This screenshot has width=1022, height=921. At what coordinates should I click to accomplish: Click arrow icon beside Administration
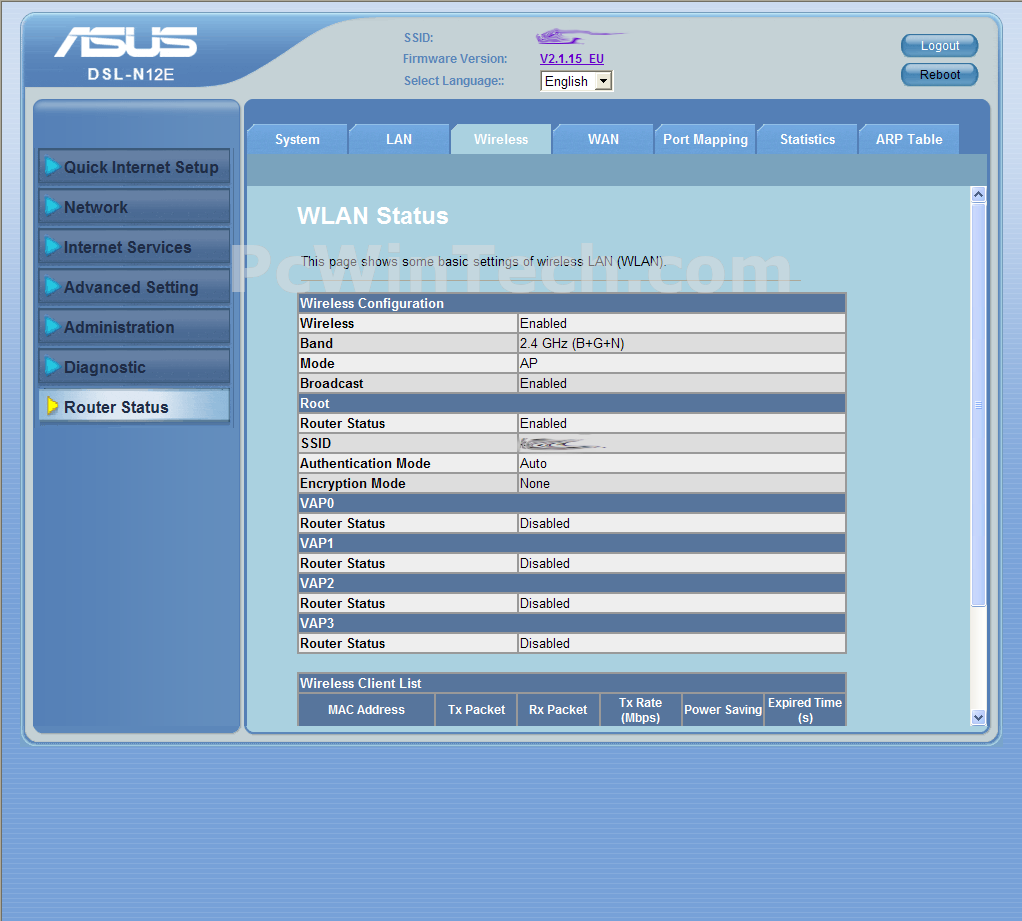click(x=52, y=327)
